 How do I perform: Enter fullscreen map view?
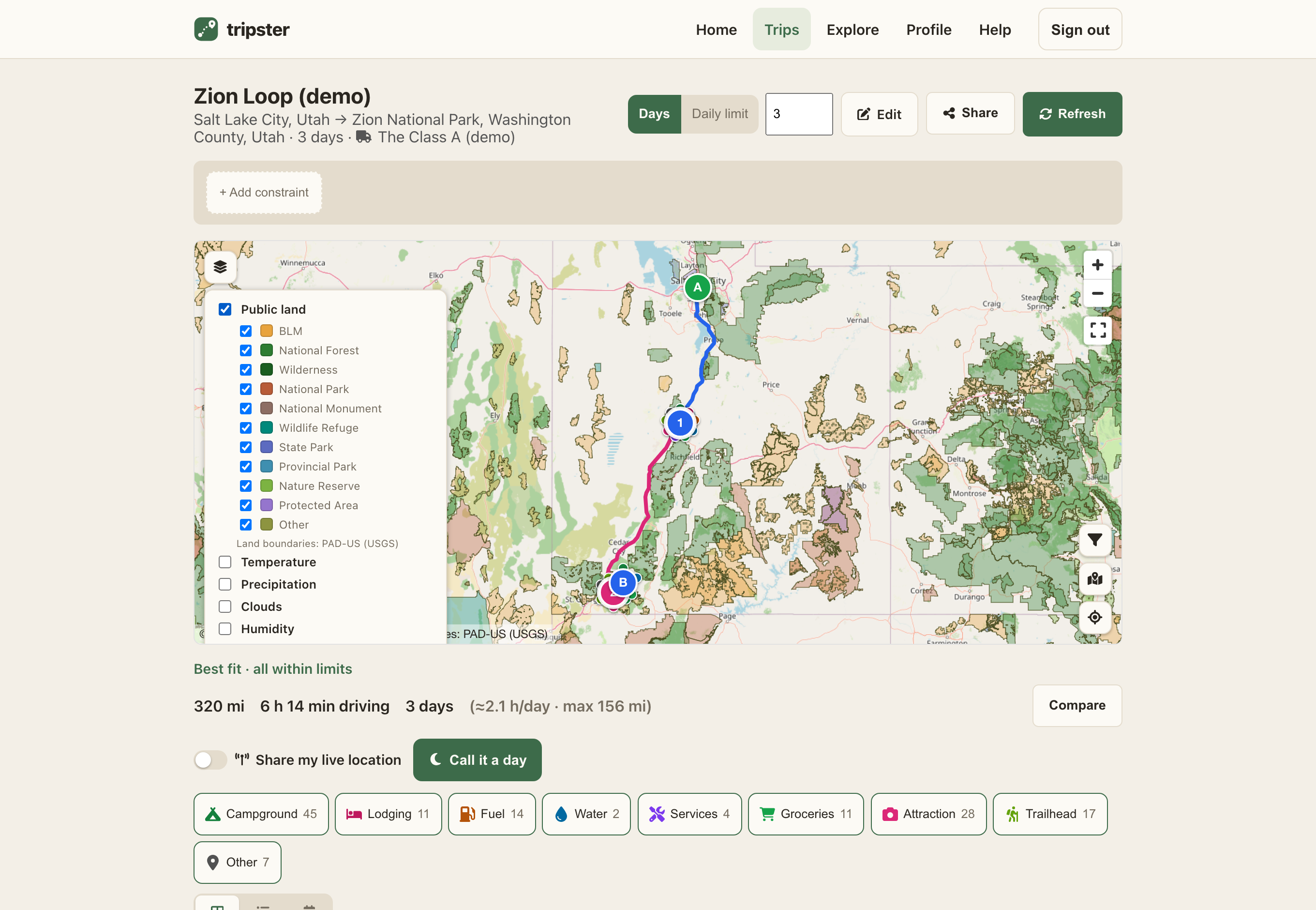click(1097, 330)
